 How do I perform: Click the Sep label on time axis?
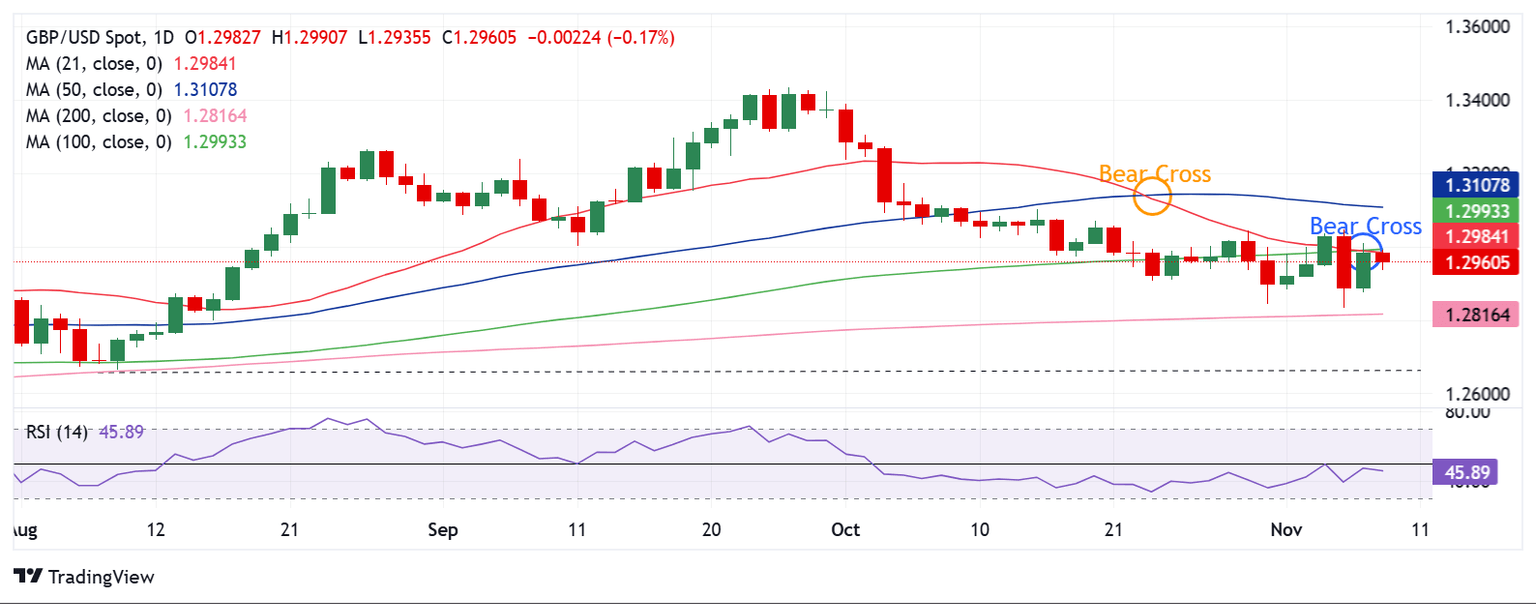(x=442, y=530)
